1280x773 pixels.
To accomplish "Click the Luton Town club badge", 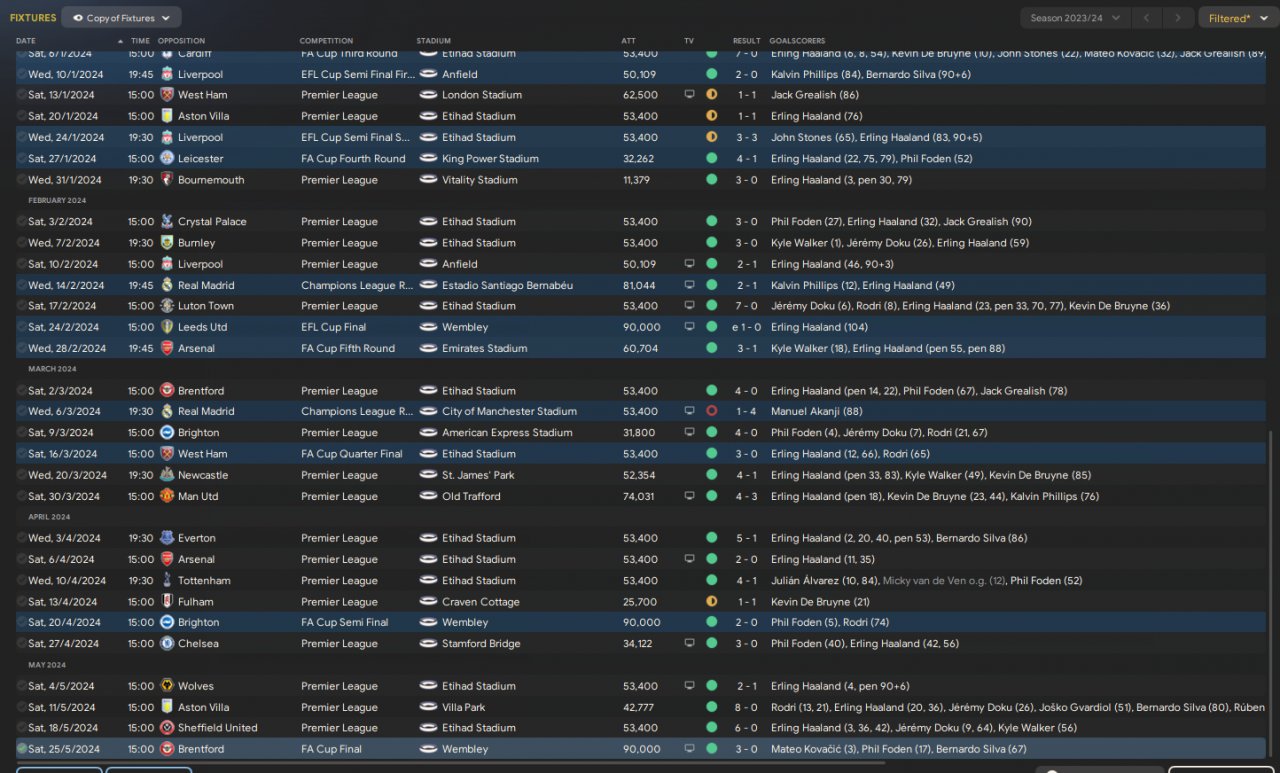I will [167, 306].
